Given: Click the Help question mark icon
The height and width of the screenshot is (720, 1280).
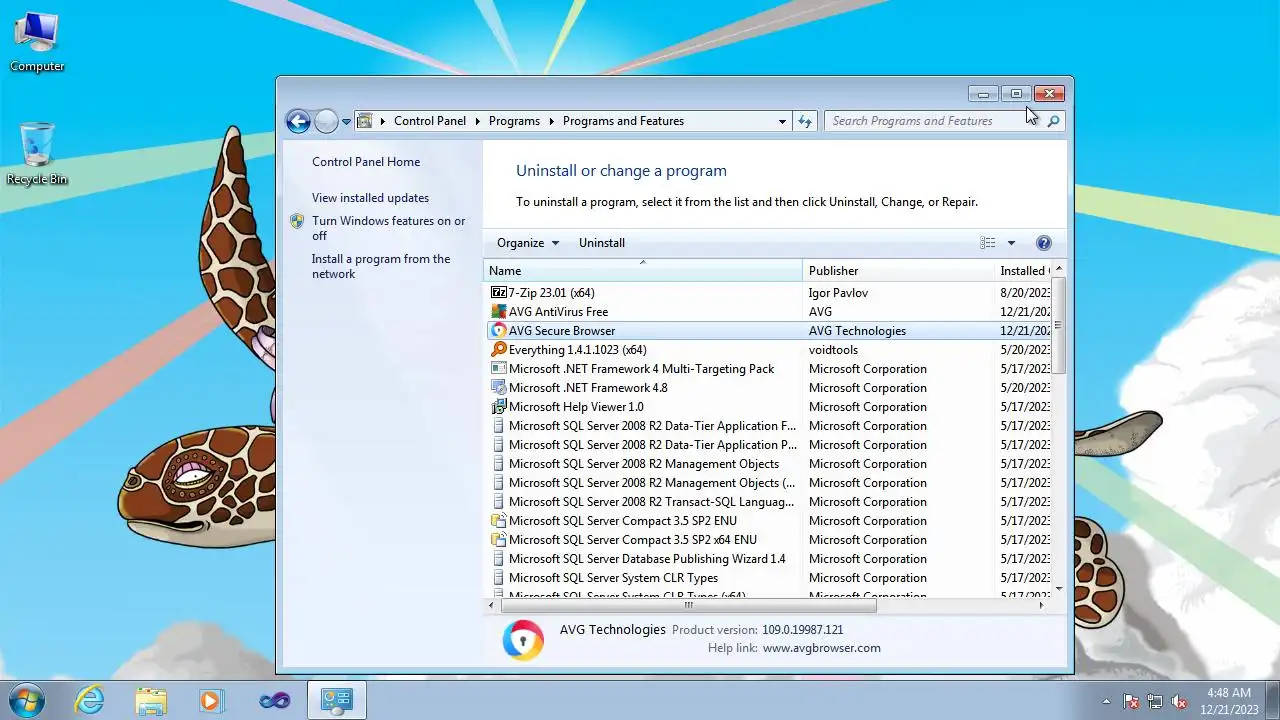Looking at the screenshot, I should click(x=1044, y=243).
